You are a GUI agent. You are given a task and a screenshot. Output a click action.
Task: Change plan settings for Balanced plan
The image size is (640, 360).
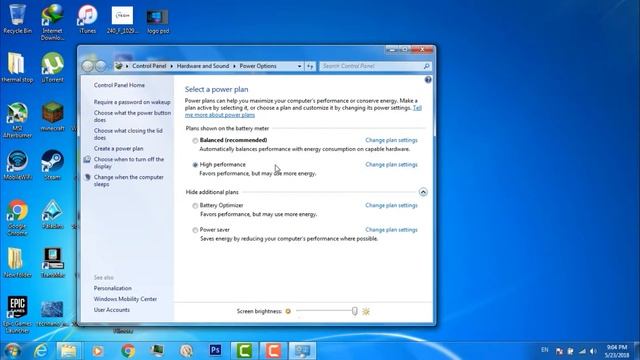coord(391,140)
